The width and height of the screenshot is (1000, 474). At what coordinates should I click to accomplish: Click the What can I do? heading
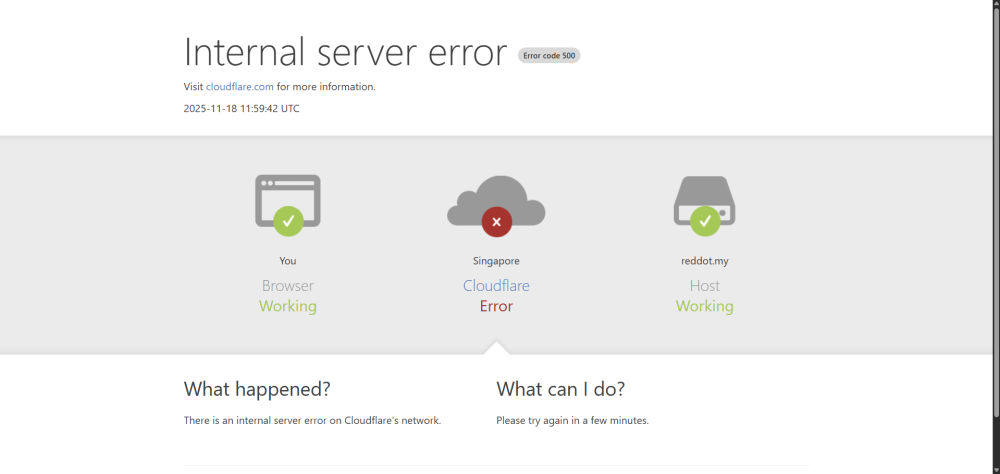pyautogui.click(x=560, y=389)
